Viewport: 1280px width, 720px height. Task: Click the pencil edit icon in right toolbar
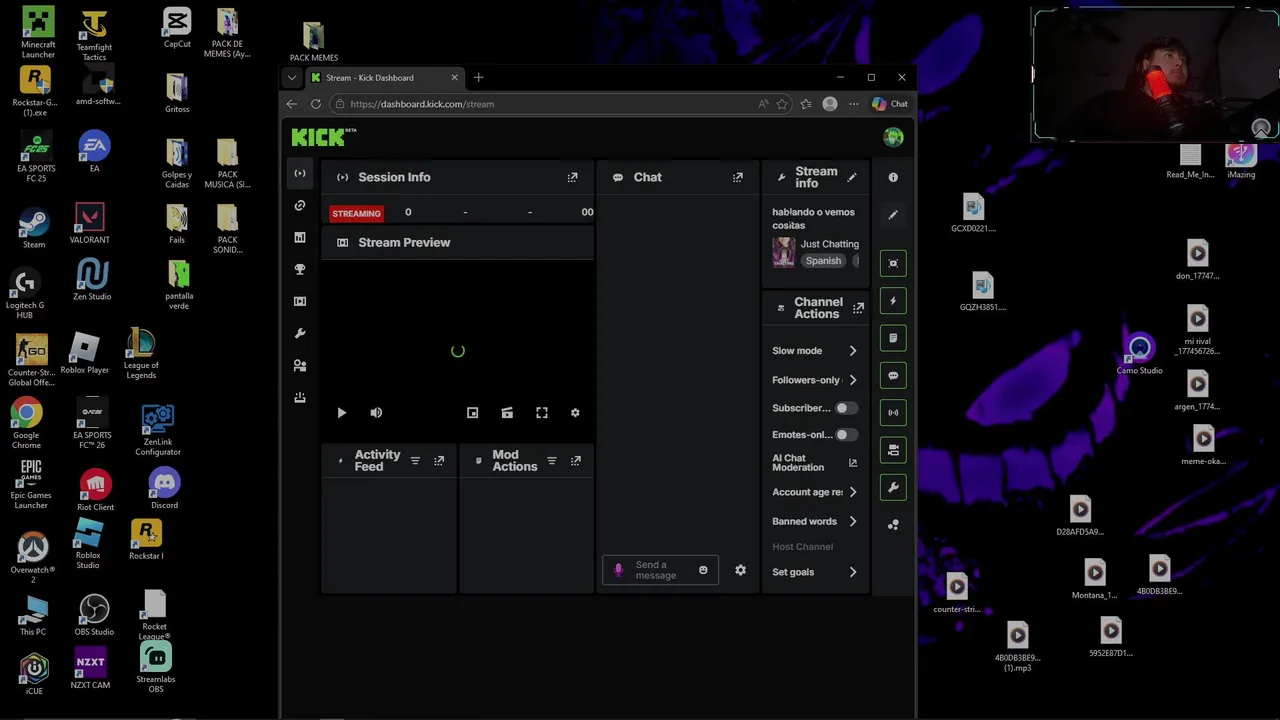(893, 214)
